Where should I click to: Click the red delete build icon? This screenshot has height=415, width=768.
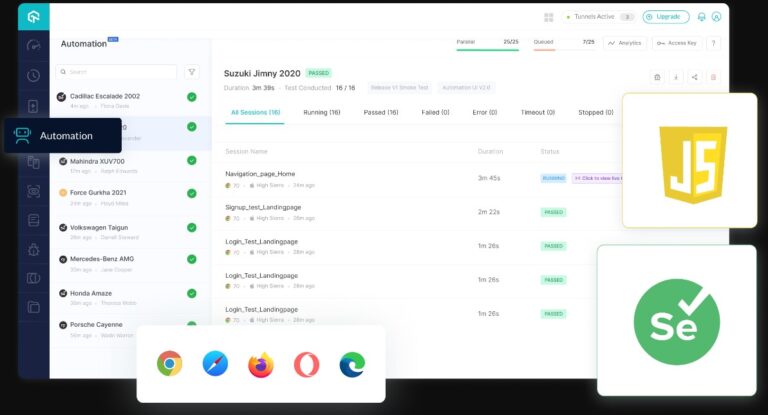[x=711, y=77]
